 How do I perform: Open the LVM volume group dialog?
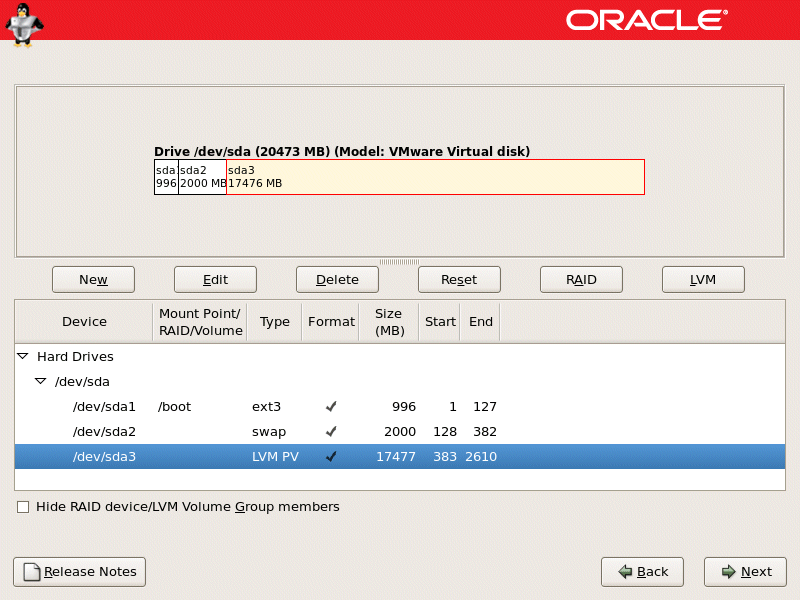point(703,280)
